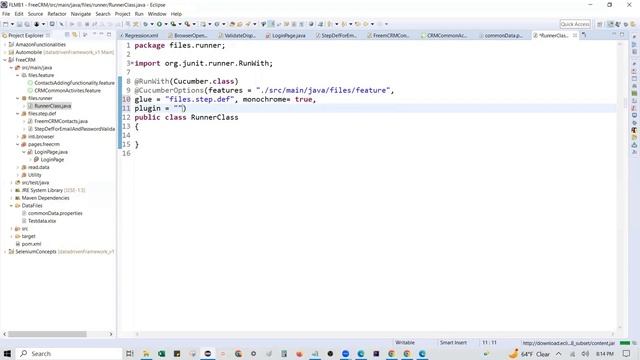Expand the Maven Dependencies node
The image size is (640, 360).
coord(11,198)
